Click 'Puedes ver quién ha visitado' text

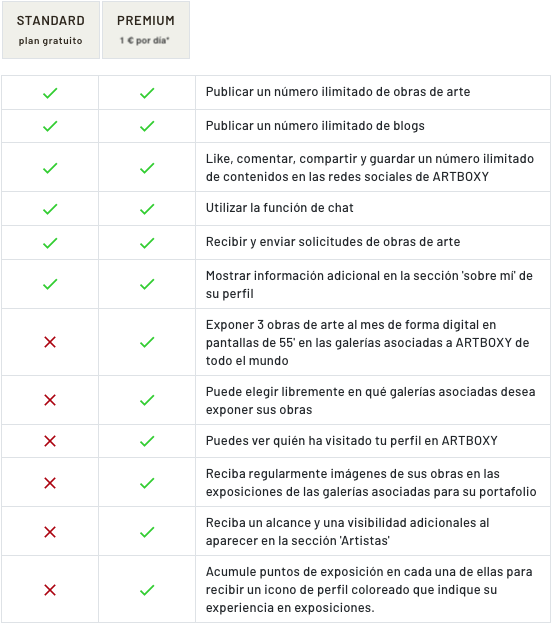click(352, 441)
